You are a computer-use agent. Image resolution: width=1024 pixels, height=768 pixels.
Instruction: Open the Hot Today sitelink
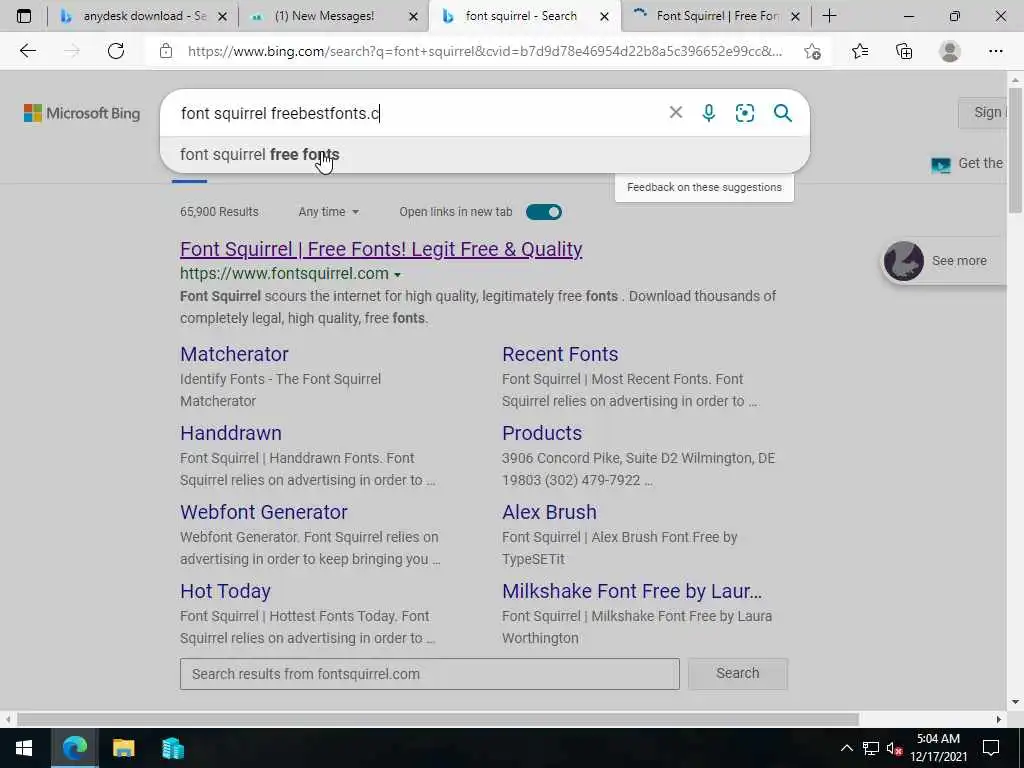click(x=225, y=591)
